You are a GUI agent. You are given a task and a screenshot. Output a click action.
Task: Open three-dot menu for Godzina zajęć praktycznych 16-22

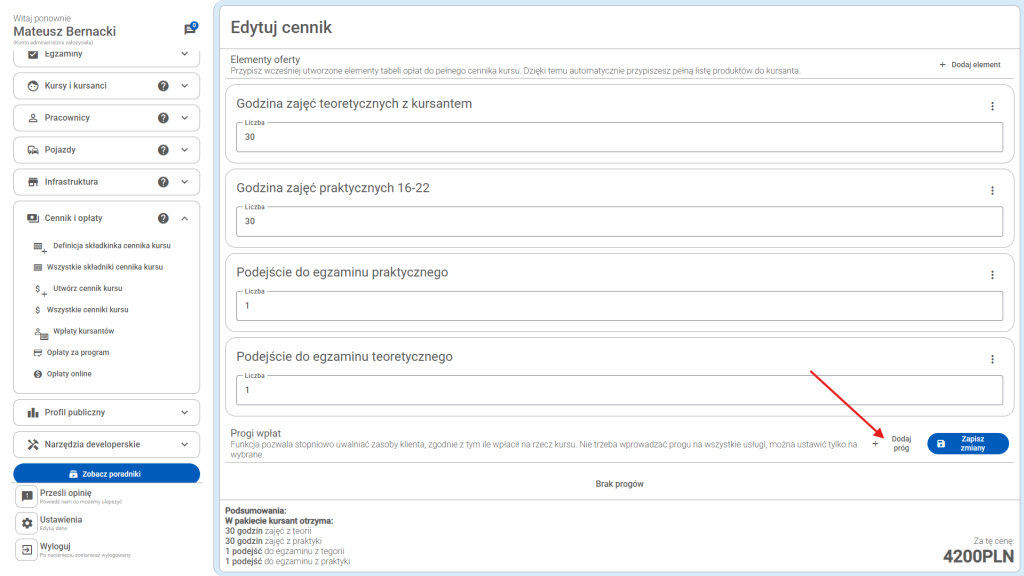click(992, 190)
